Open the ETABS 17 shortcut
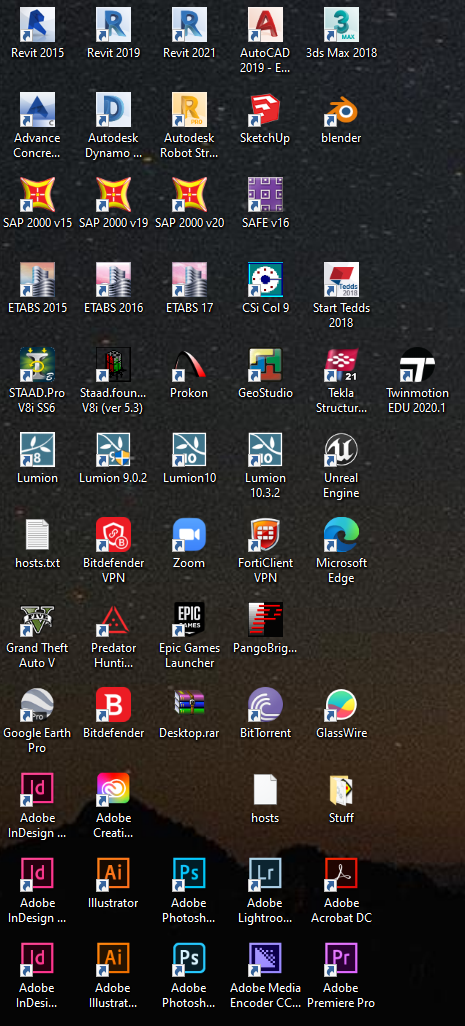 pos(189,280)
